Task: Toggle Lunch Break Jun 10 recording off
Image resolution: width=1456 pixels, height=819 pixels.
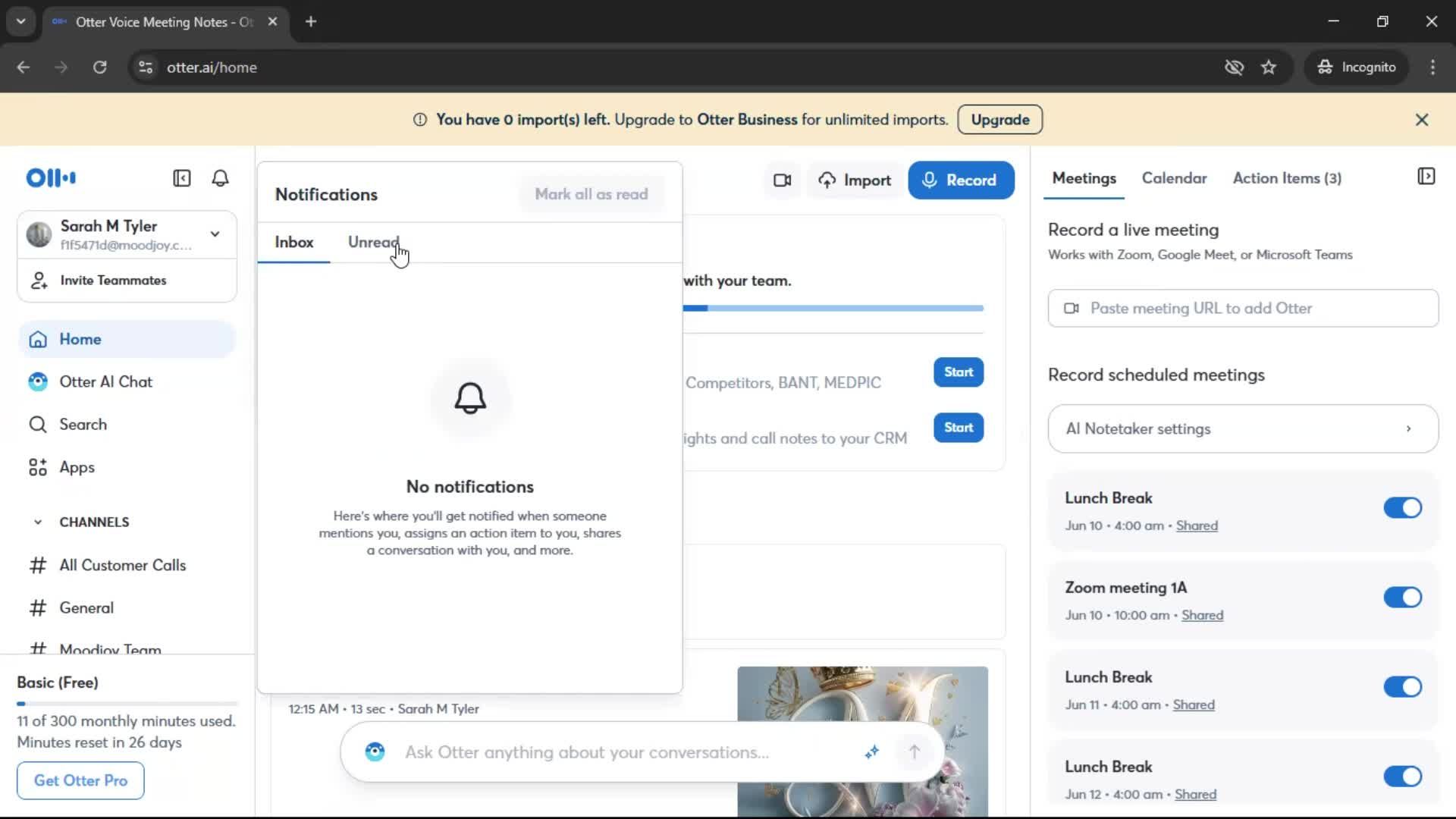Action: click(1402, 507)
